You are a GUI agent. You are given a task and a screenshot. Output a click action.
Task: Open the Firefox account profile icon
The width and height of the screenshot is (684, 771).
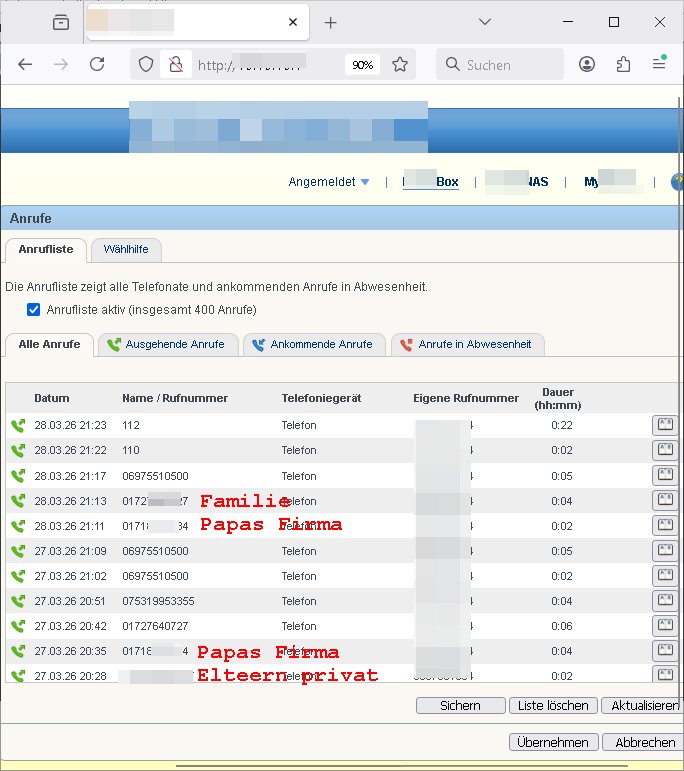tap(587, 64)
